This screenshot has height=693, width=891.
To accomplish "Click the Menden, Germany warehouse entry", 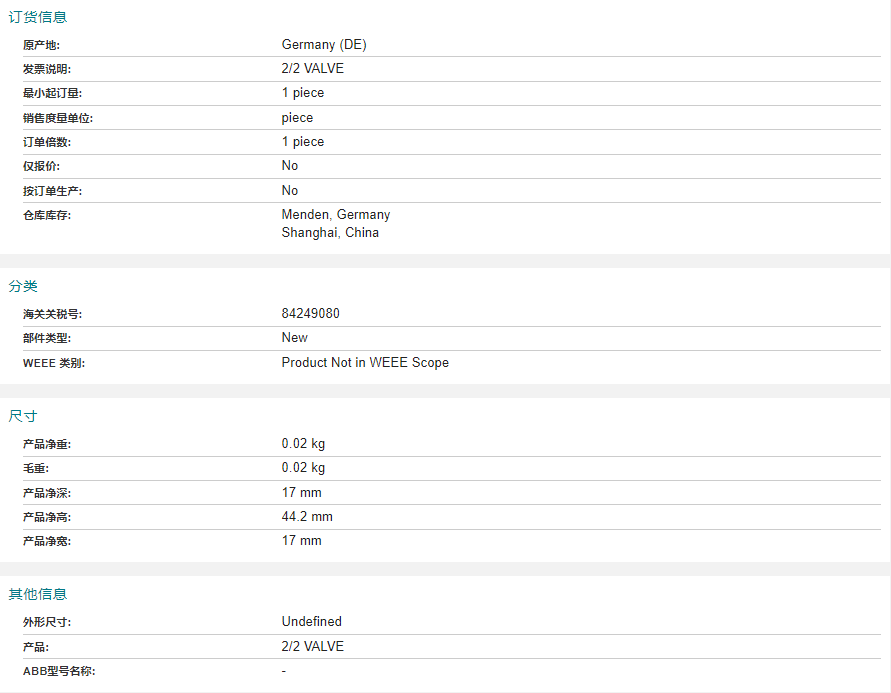I will [x=336, y=214].
